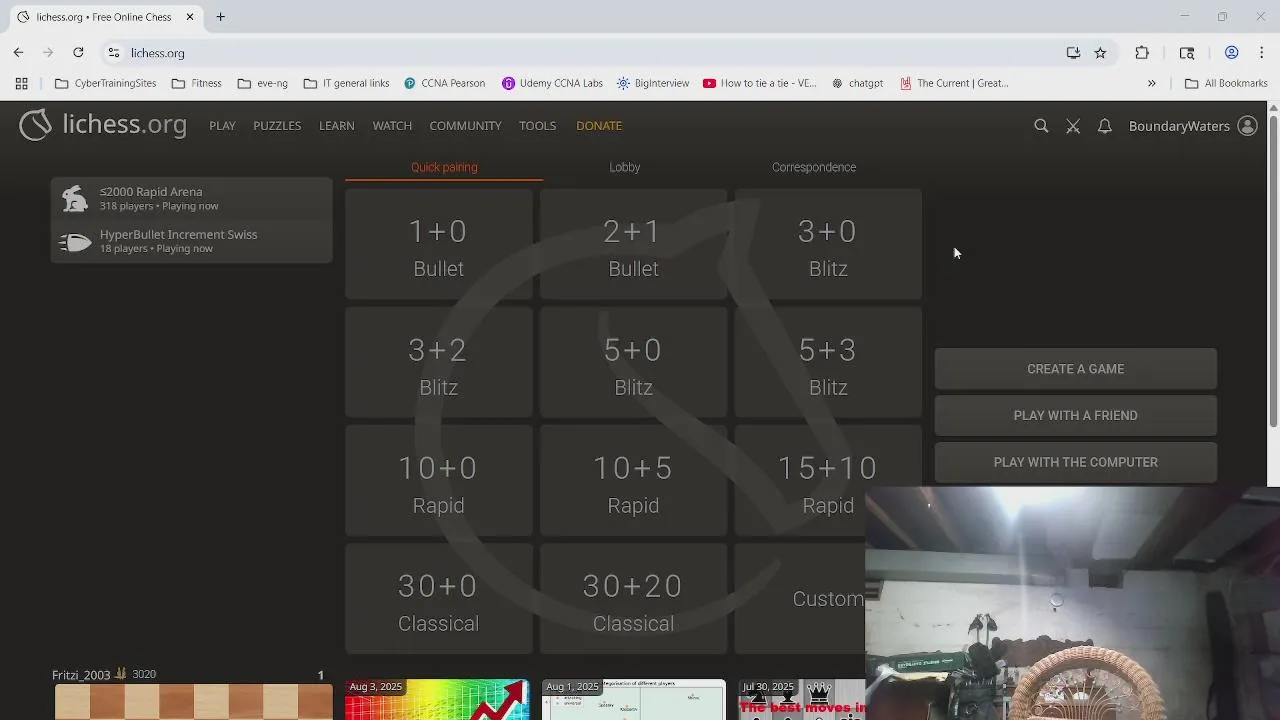Click the DONATE link
1280x720 pixels.
point(599,126)
